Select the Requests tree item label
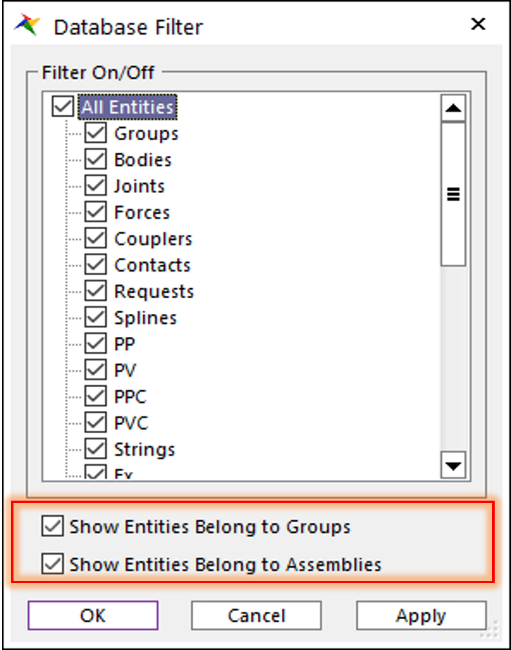The height and width of the screenshot is (650, 511). tap(154, 291)
